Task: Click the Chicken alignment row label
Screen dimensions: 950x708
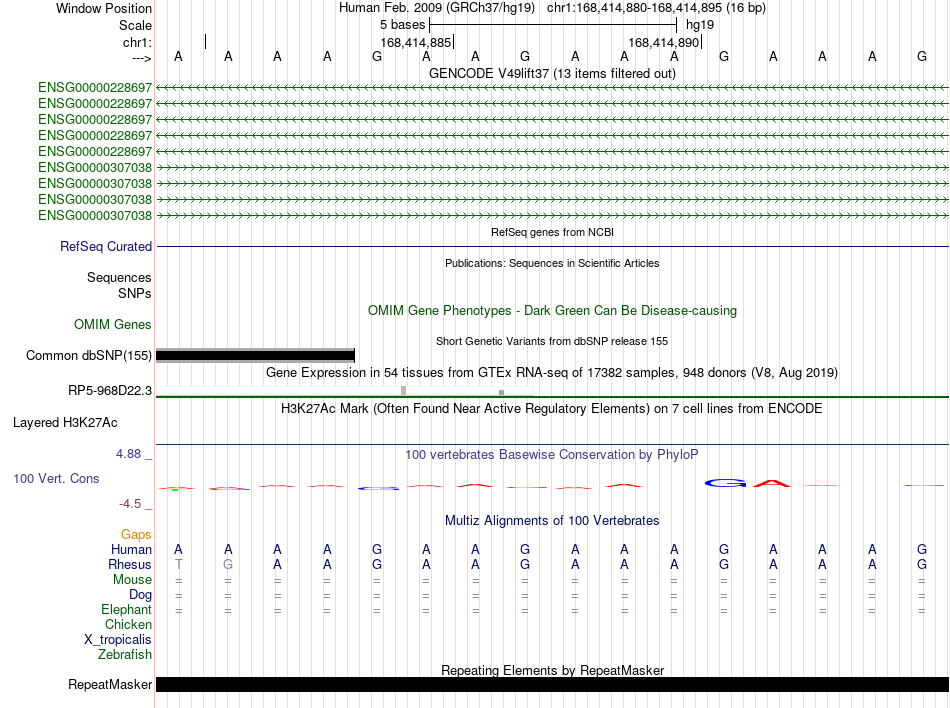Action: [128, 624]
